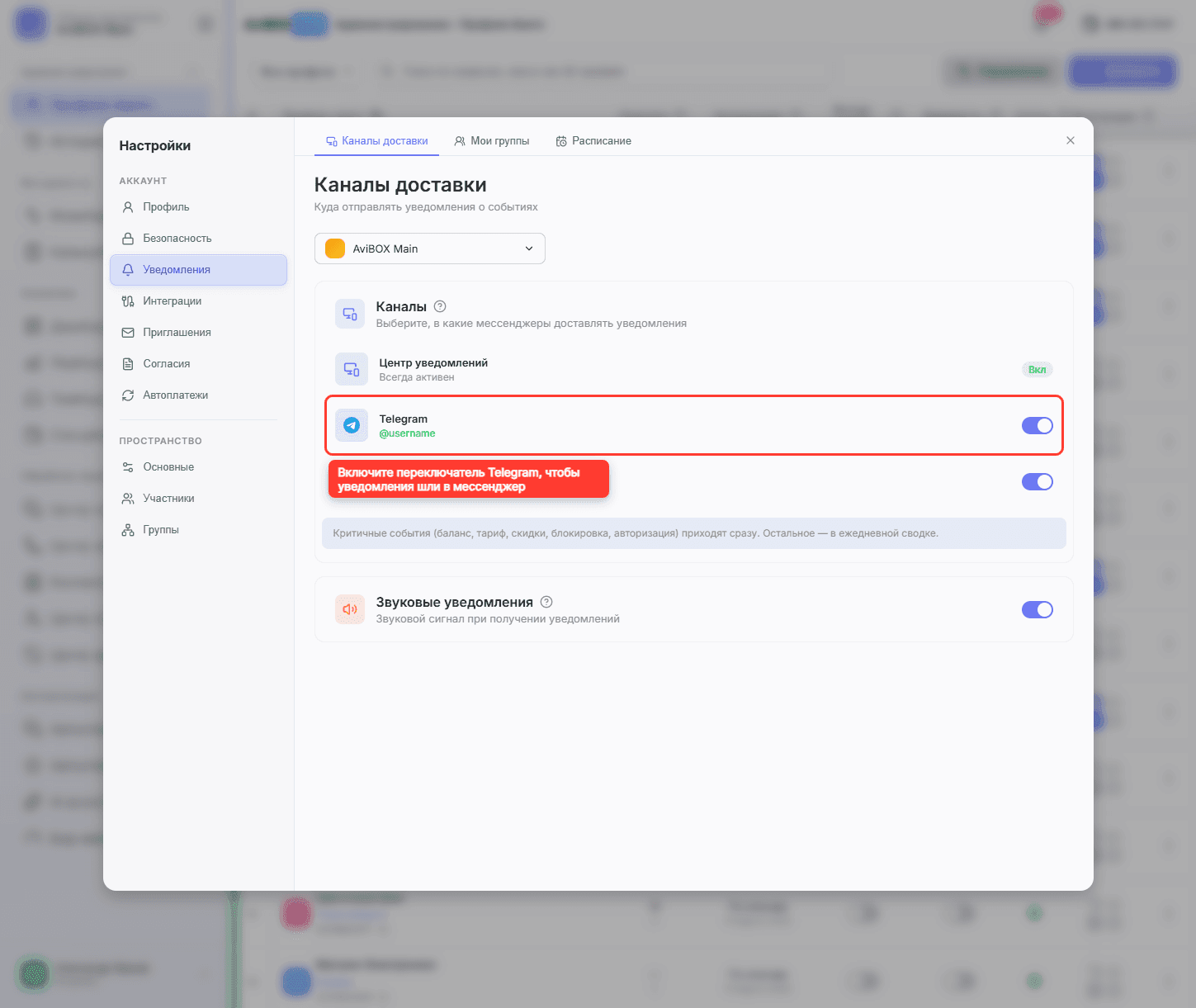
Task: Click the Автоплатежи refresh icon
Action: pos(128,395)
